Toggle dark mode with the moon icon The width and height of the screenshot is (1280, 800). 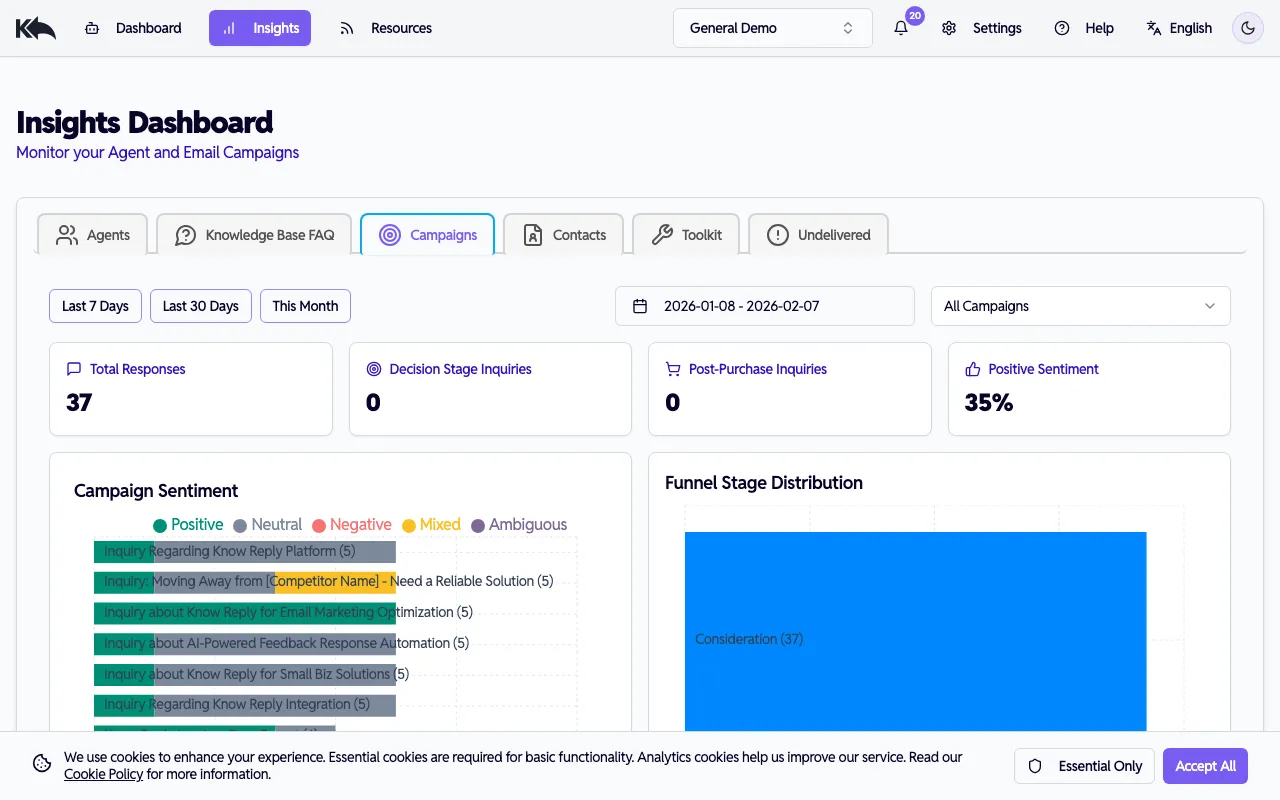click(x=1247, y=28)
